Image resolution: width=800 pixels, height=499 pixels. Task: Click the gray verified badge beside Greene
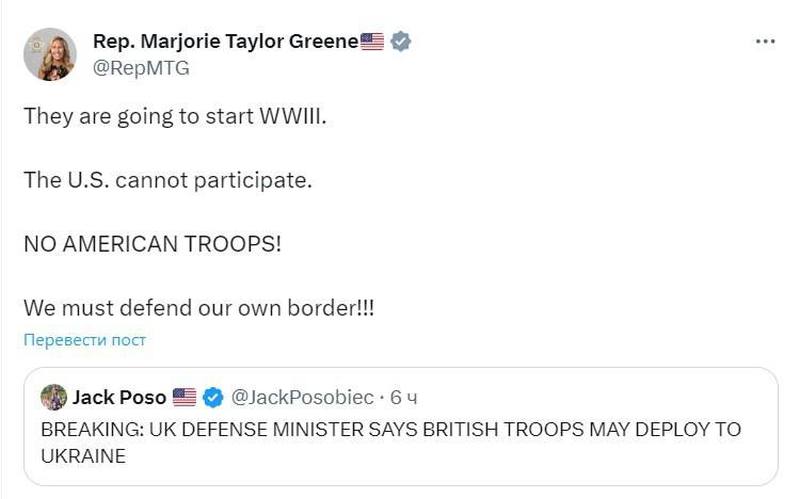(401, 41)
